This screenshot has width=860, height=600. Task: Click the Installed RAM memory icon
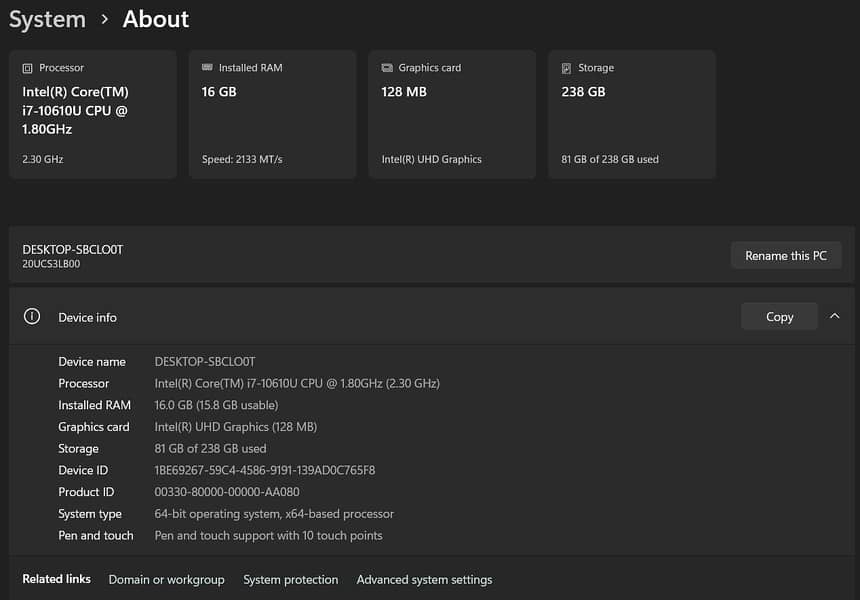[207, 67]
